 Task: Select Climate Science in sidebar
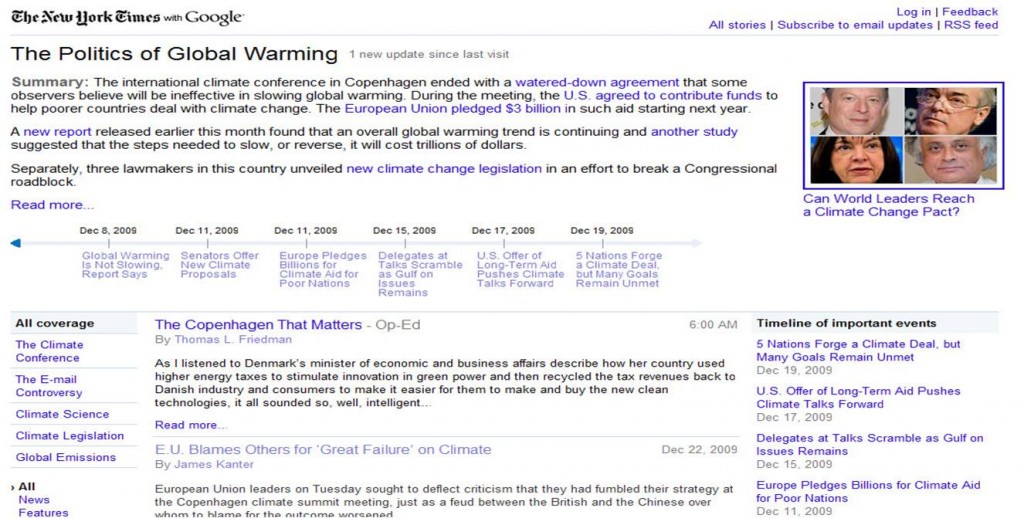(63, 414)
